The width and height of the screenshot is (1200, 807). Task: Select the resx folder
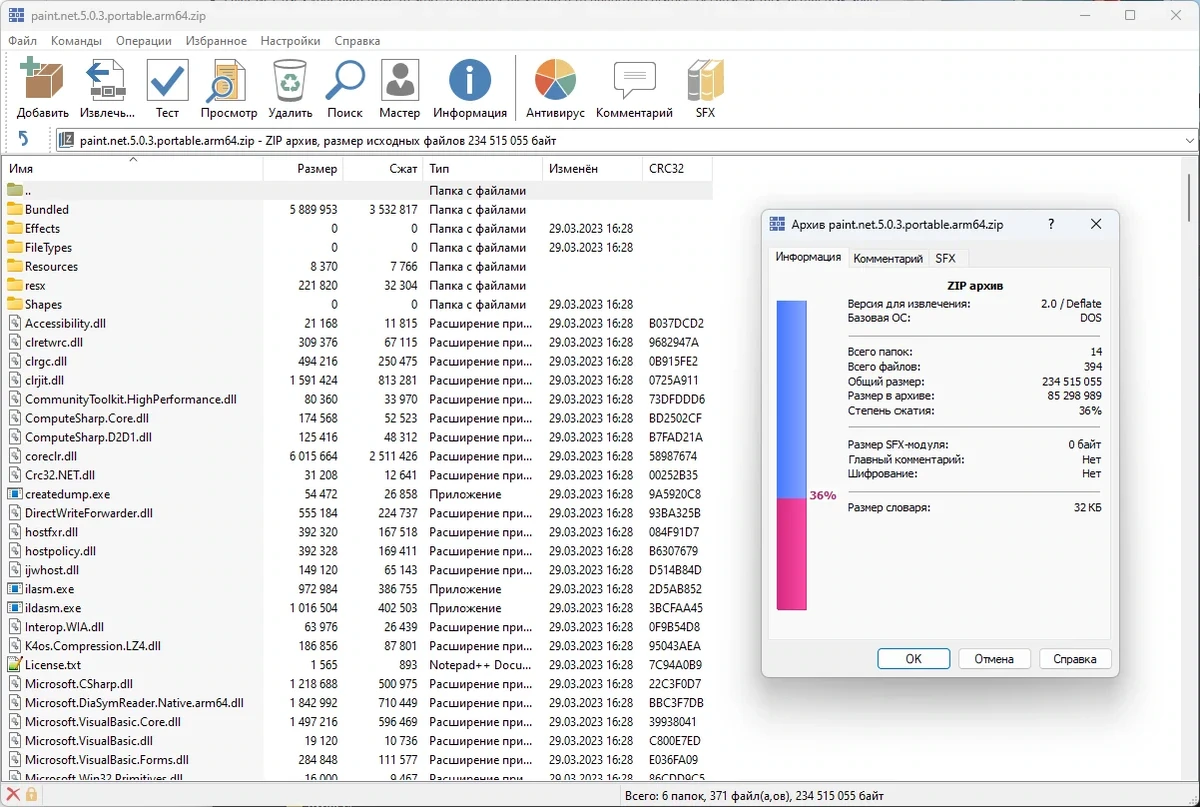pos(26,285)
